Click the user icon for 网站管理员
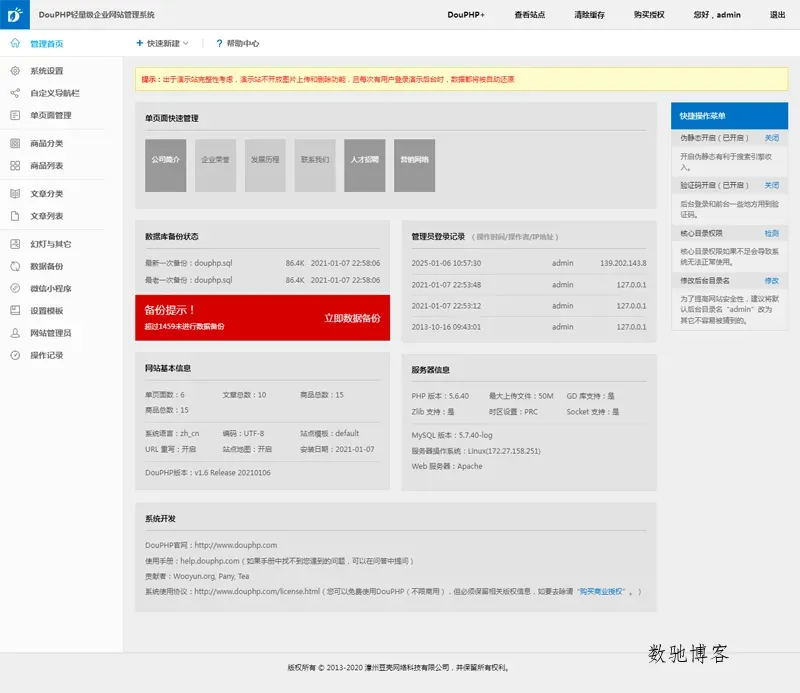Screen dimensions: 800x693 click(15, 333)
